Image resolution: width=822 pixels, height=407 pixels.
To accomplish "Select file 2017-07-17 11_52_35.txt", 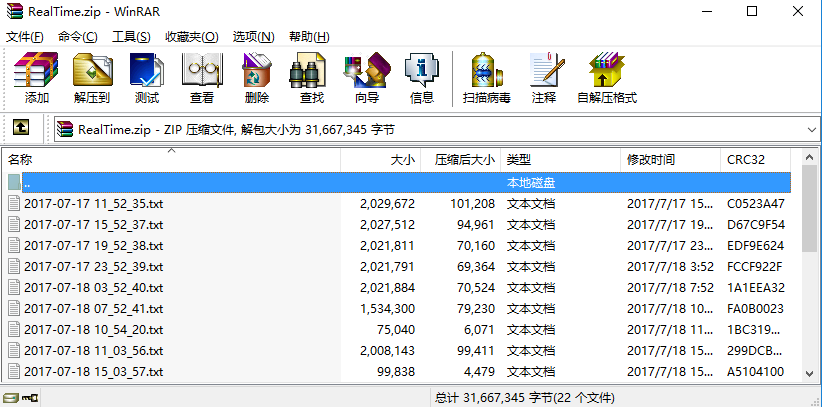I will [94, 204].
